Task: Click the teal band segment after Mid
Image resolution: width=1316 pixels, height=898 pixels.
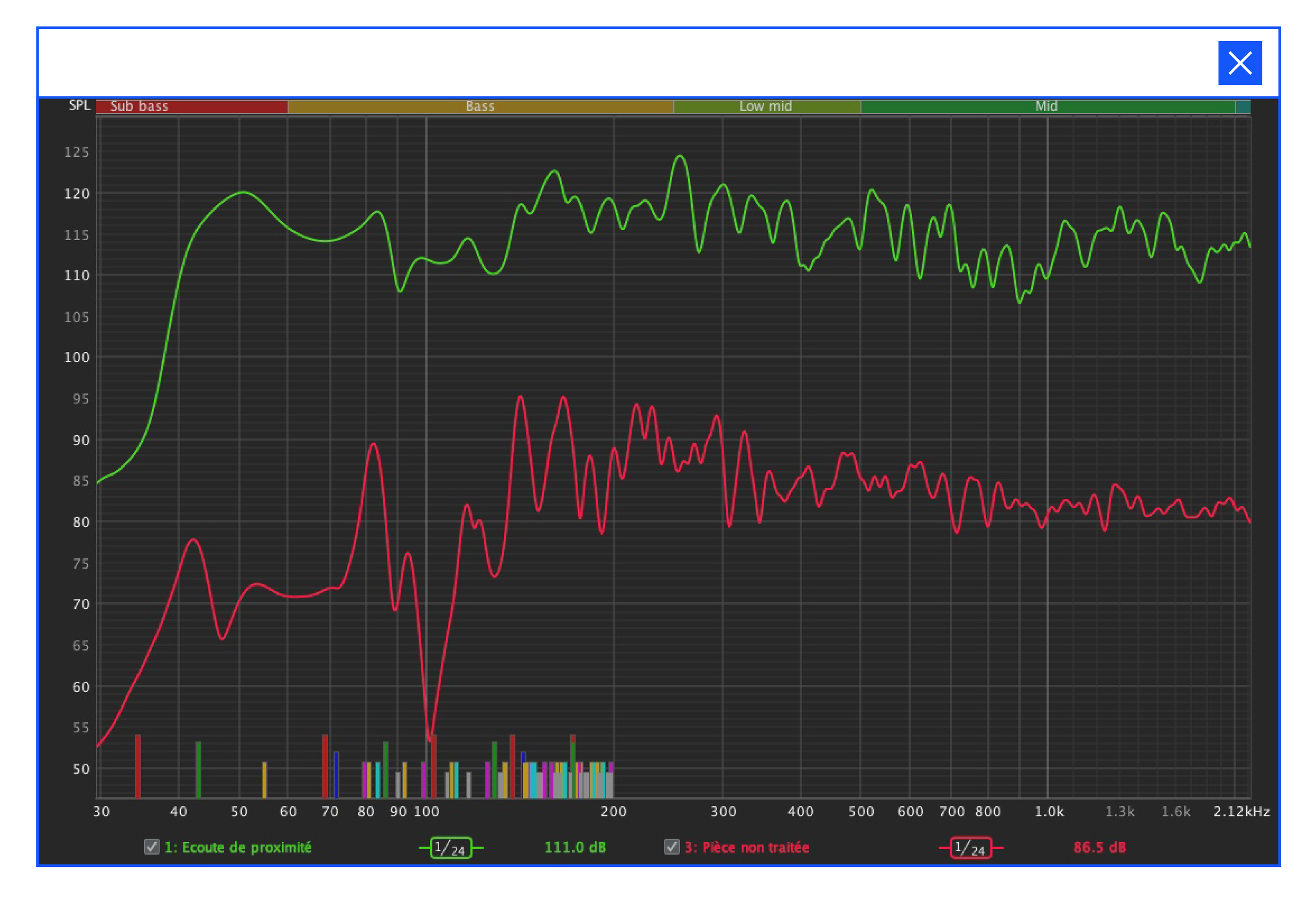Action: point(1242,106)
